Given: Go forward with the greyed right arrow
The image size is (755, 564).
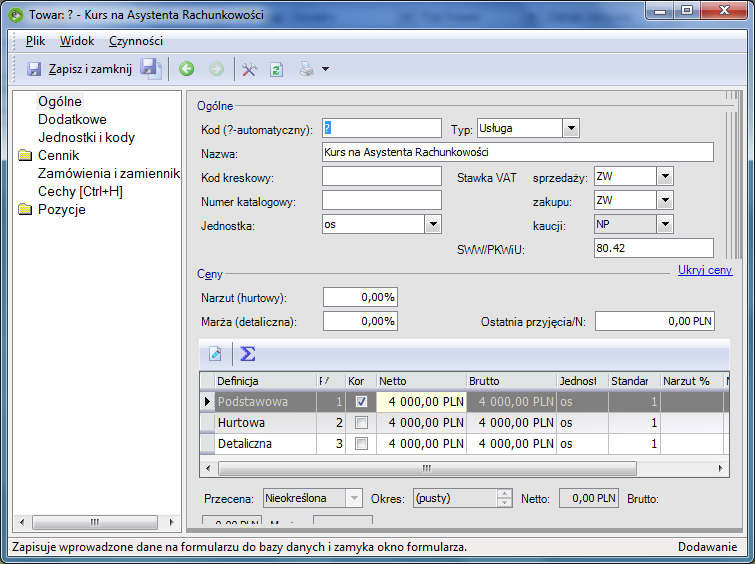Looking at the screenshot, I should [x=217, y=69].
